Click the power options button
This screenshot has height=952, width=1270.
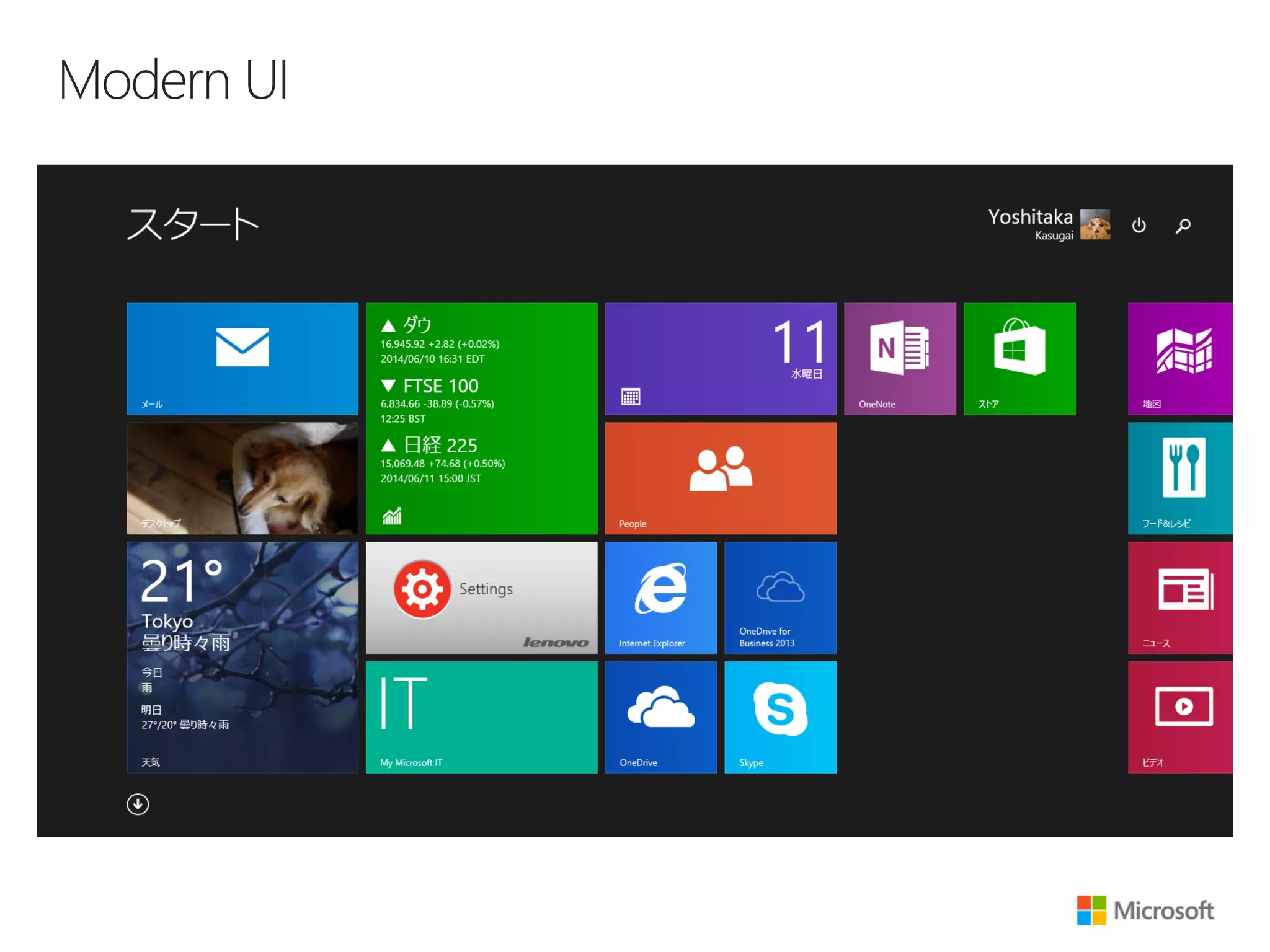[x=1139, y=225]
